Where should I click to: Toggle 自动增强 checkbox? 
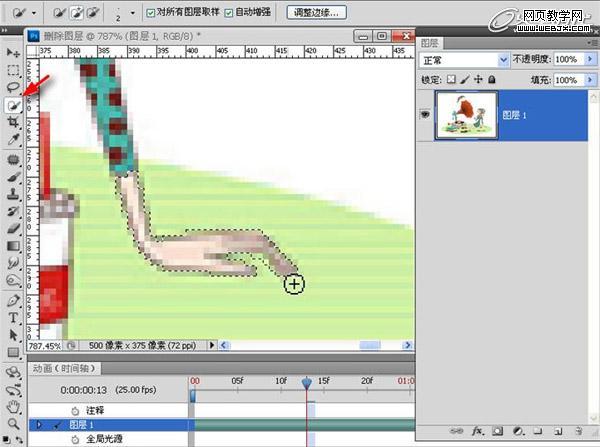pos(229,14)
